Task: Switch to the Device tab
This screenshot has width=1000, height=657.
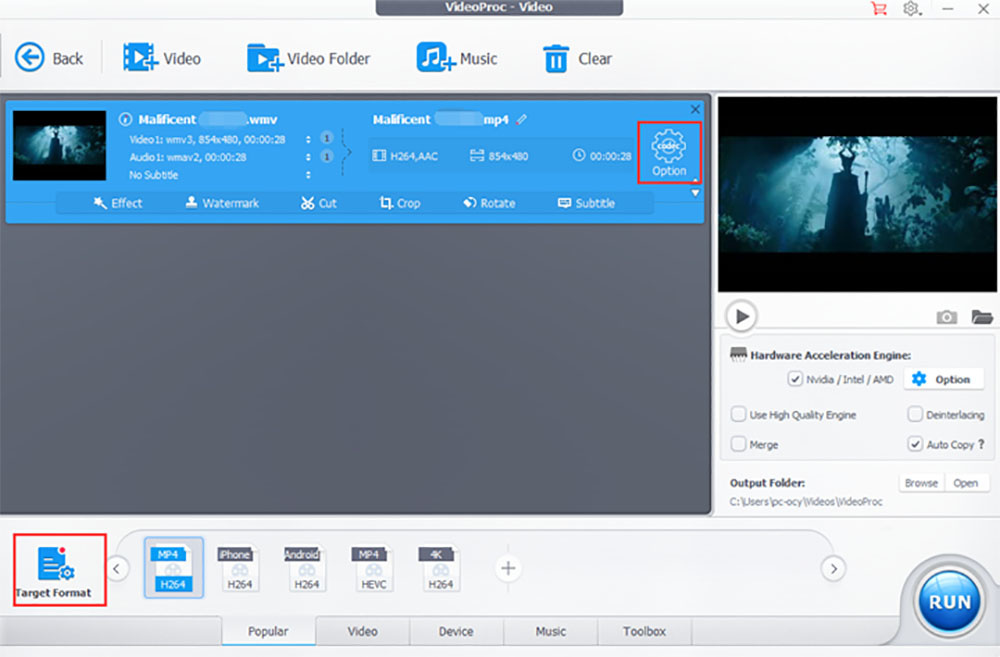Action: tap(456, 631)
